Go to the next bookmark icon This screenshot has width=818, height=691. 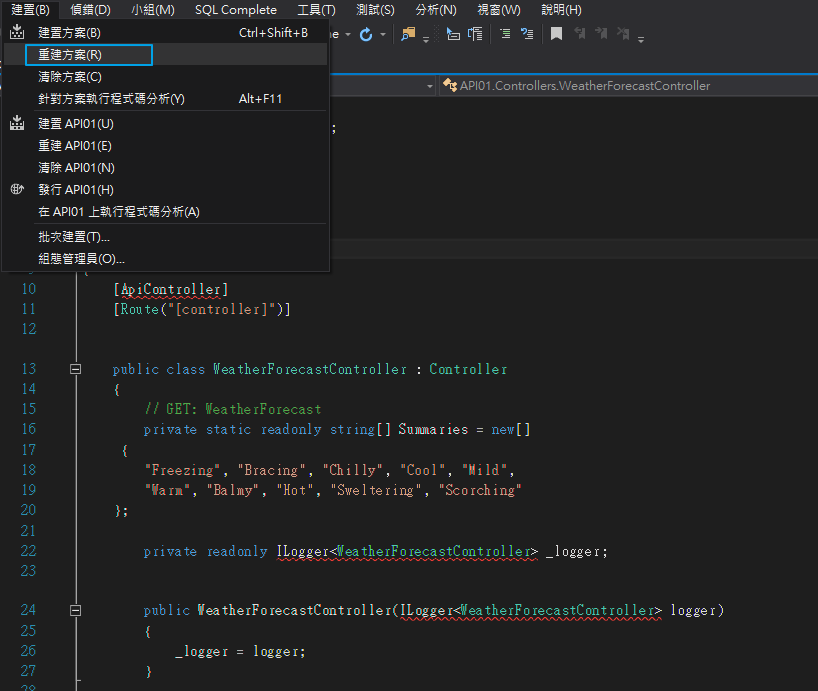[602, 34]
